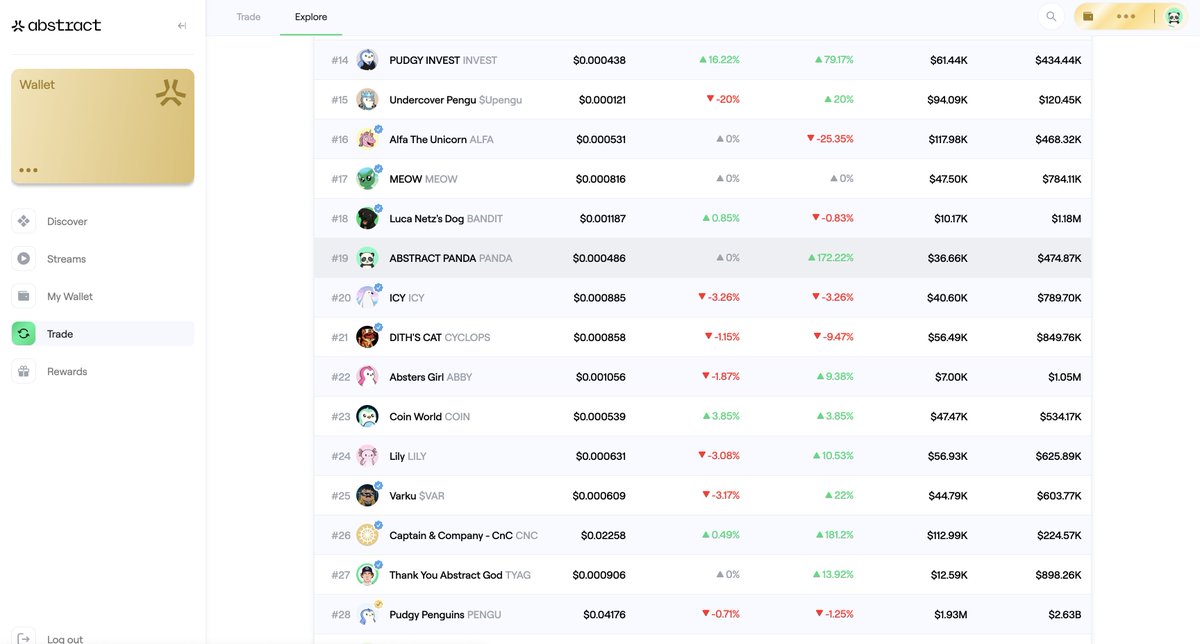Click the #21 rank number

coord(341,338)
